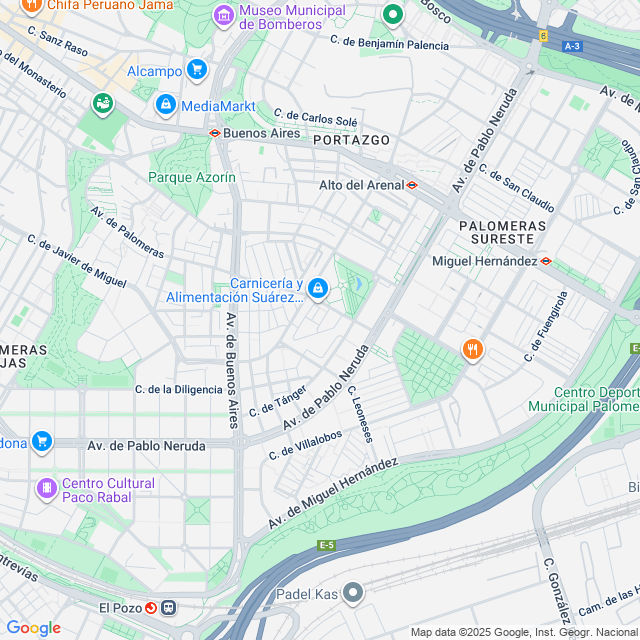Open the Padel Kas location pin
This screenshot has height=640, width=640.
click(353, 593)
